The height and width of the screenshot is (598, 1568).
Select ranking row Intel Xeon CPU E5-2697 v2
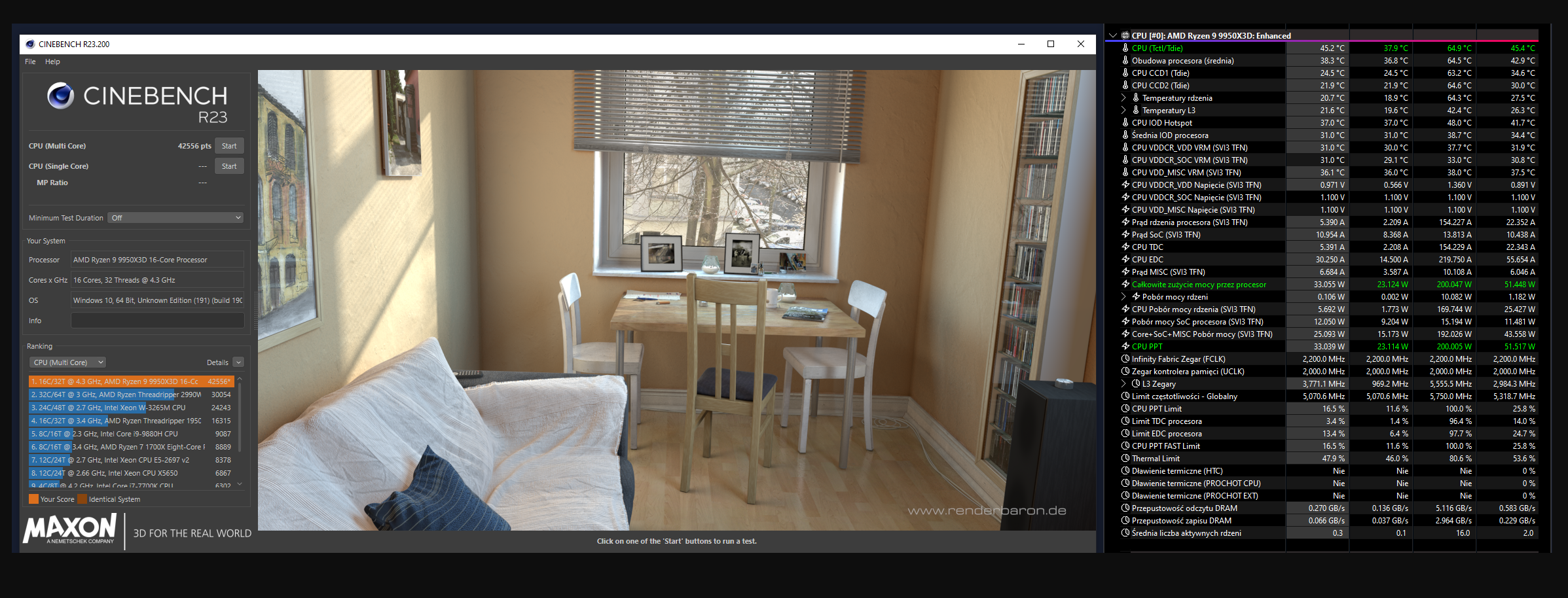(131, 460)
